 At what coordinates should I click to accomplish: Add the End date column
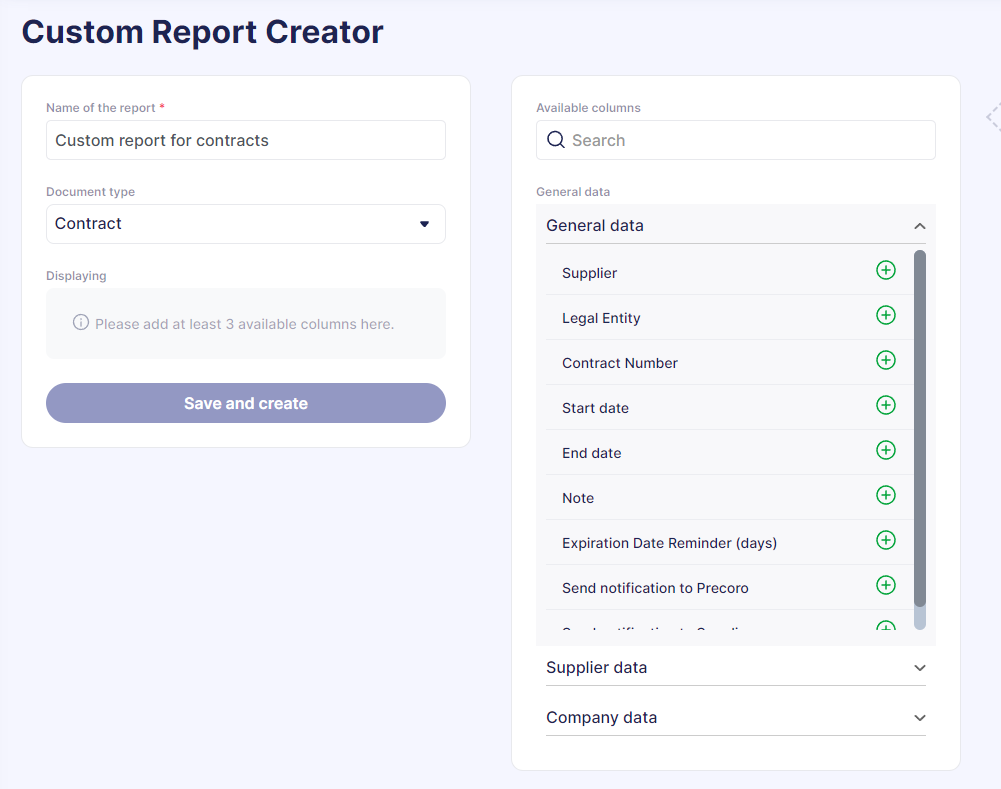[x=885, y=450]
